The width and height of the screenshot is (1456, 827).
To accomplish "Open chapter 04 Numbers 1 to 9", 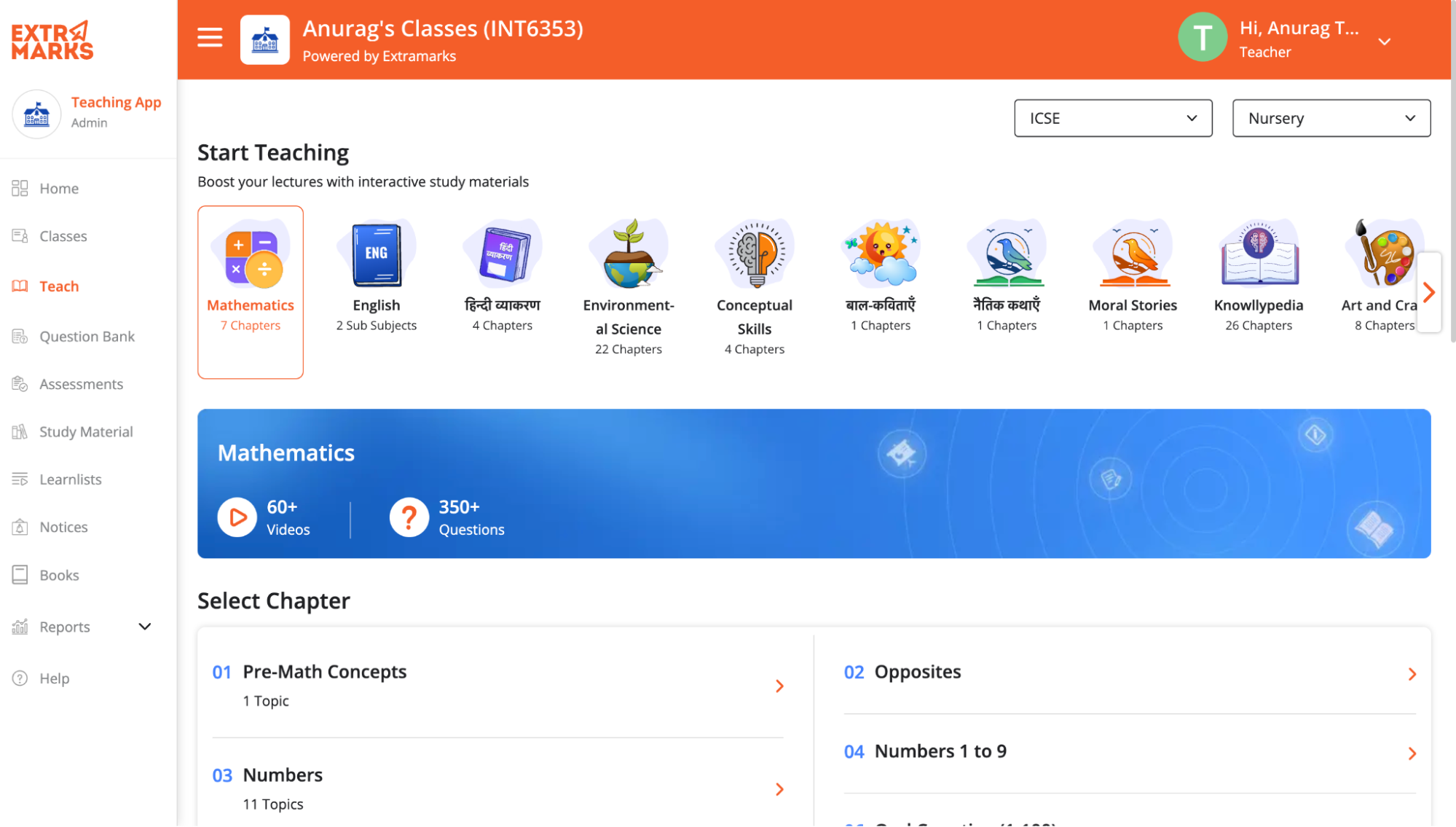I will tap(1130, 753).
